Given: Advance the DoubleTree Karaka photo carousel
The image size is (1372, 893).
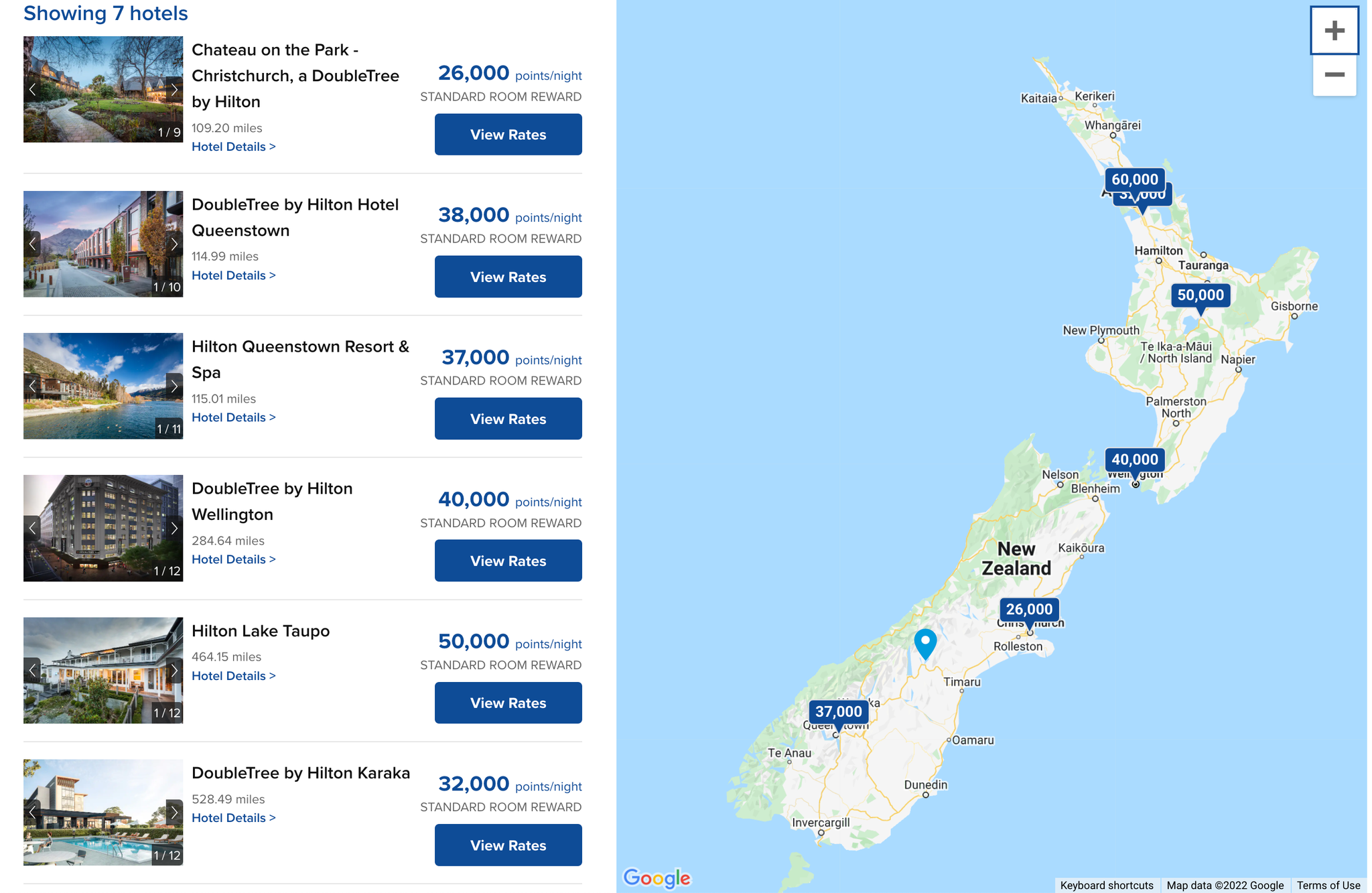Looking at the screenshot, I should pyautogui.click(x=174, y=812).
